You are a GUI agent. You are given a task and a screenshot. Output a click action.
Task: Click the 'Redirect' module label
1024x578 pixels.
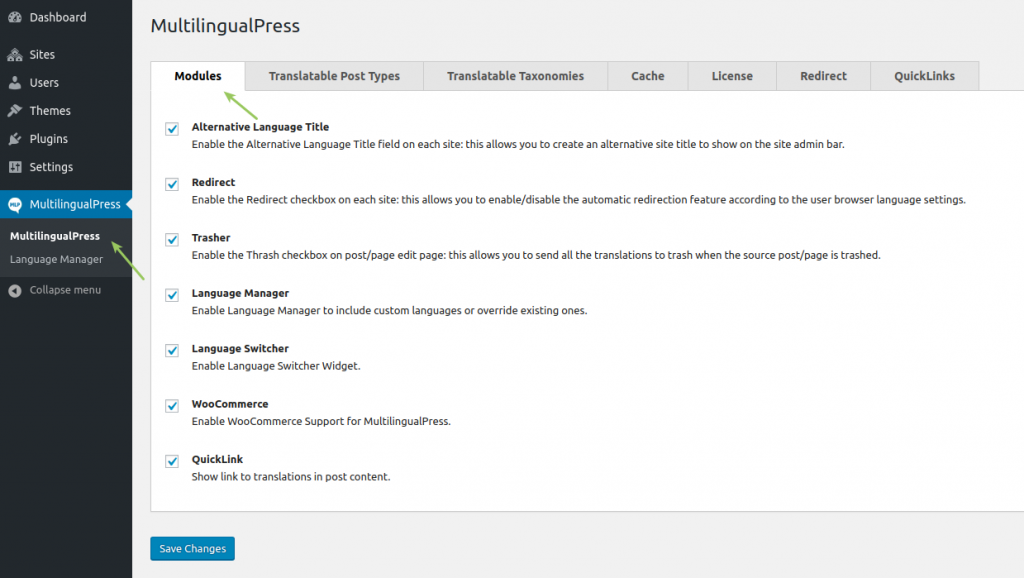pyautogui.click(x=213, y=182)
